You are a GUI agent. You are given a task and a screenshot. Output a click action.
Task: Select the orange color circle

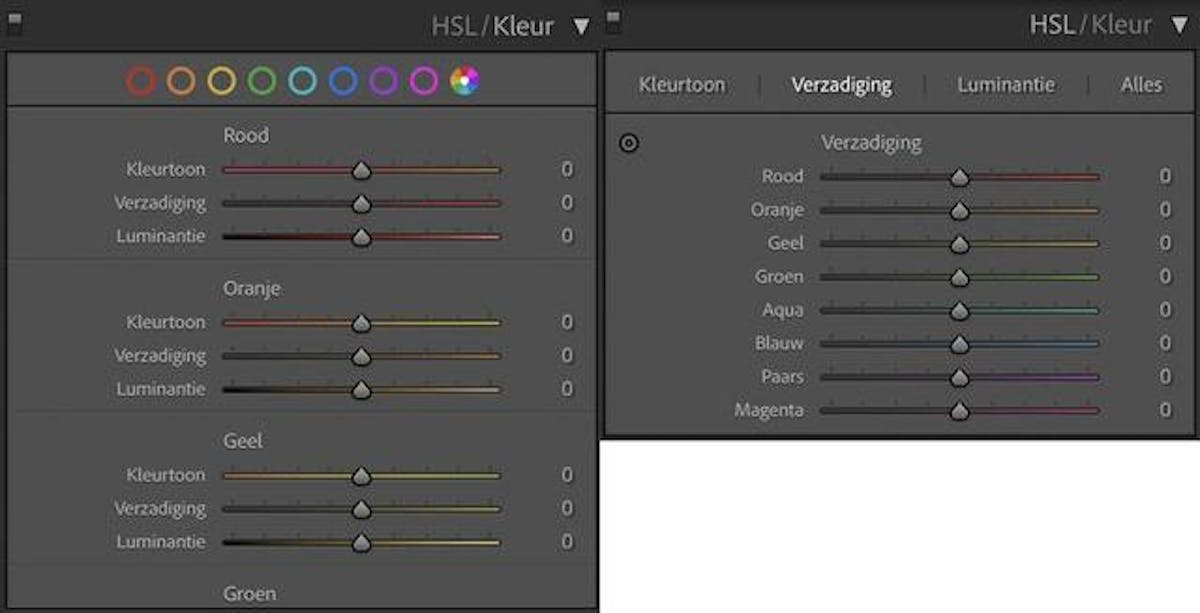[x=181, y=81]
